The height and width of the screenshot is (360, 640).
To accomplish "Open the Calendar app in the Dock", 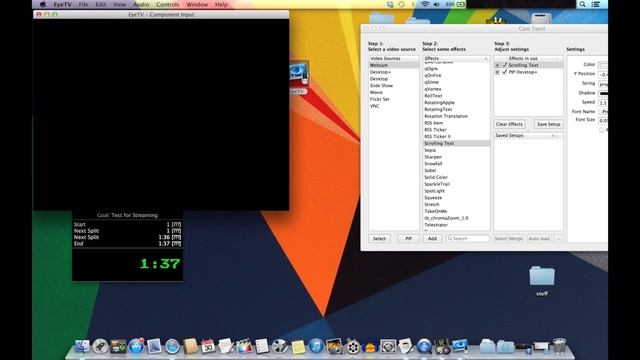I will [x=208, y=347].
